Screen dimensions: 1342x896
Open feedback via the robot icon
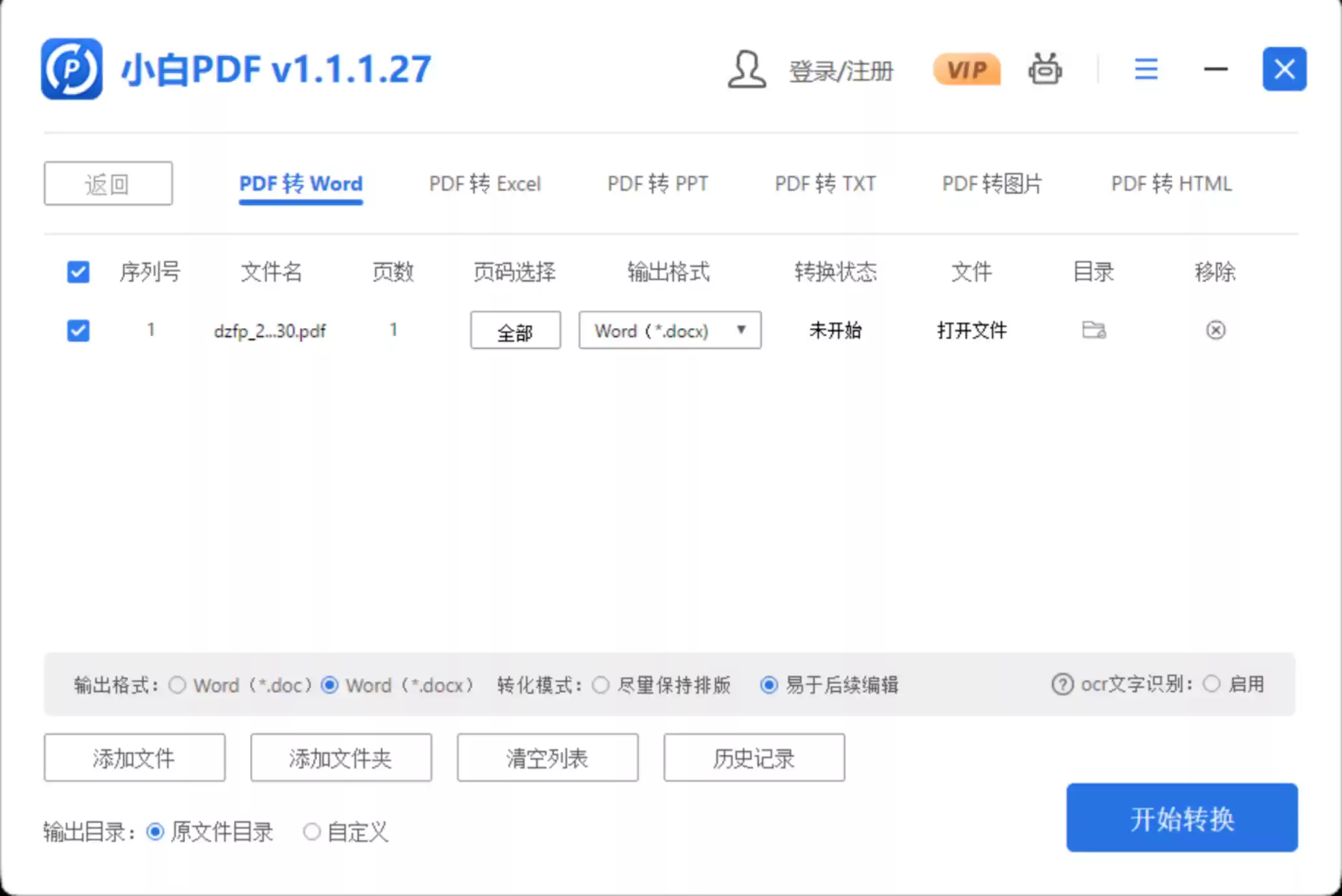1044,68
